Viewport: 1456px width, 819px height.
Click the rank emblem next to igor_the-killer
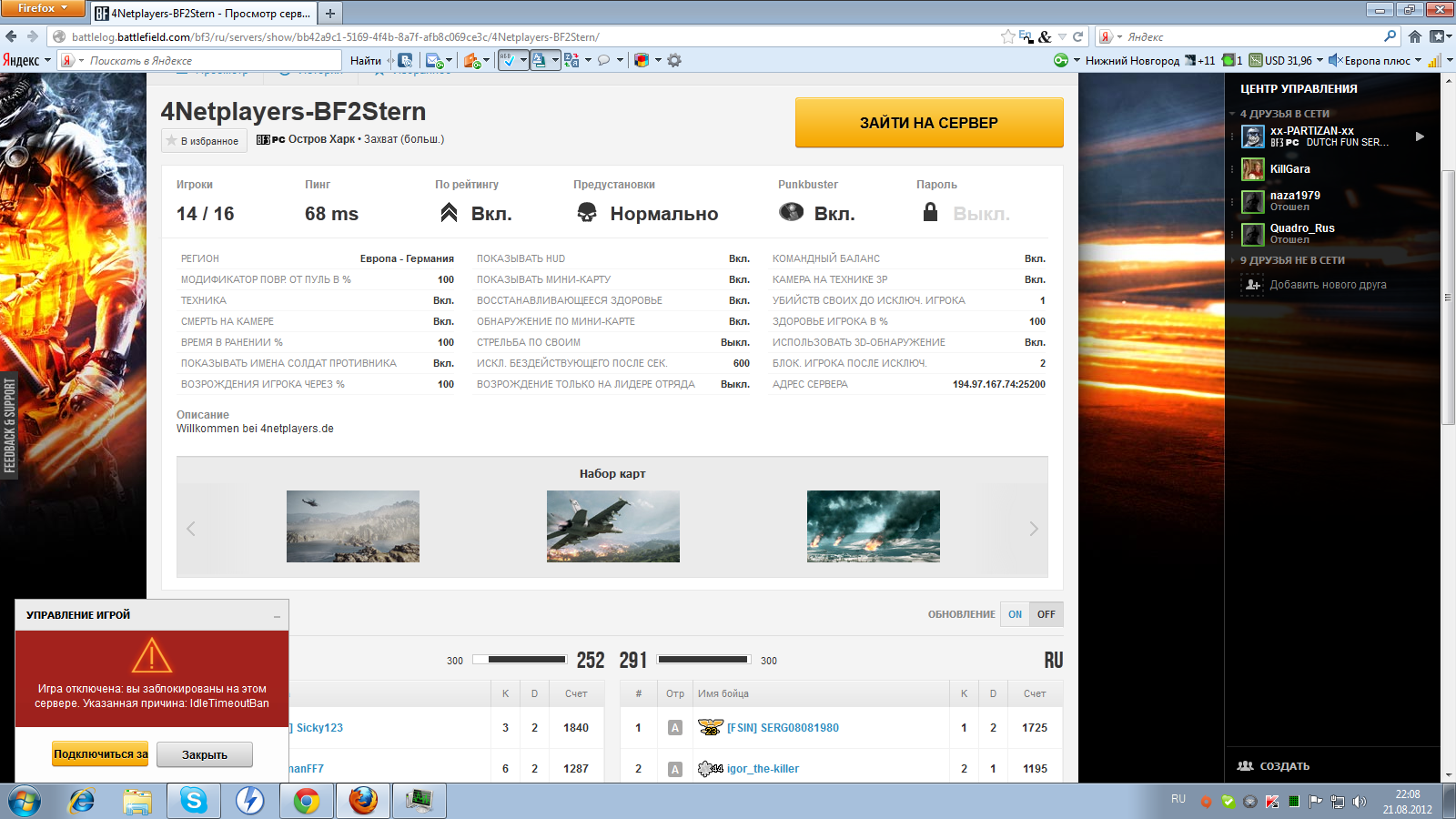pyautogui.click(x=711, y=769)
